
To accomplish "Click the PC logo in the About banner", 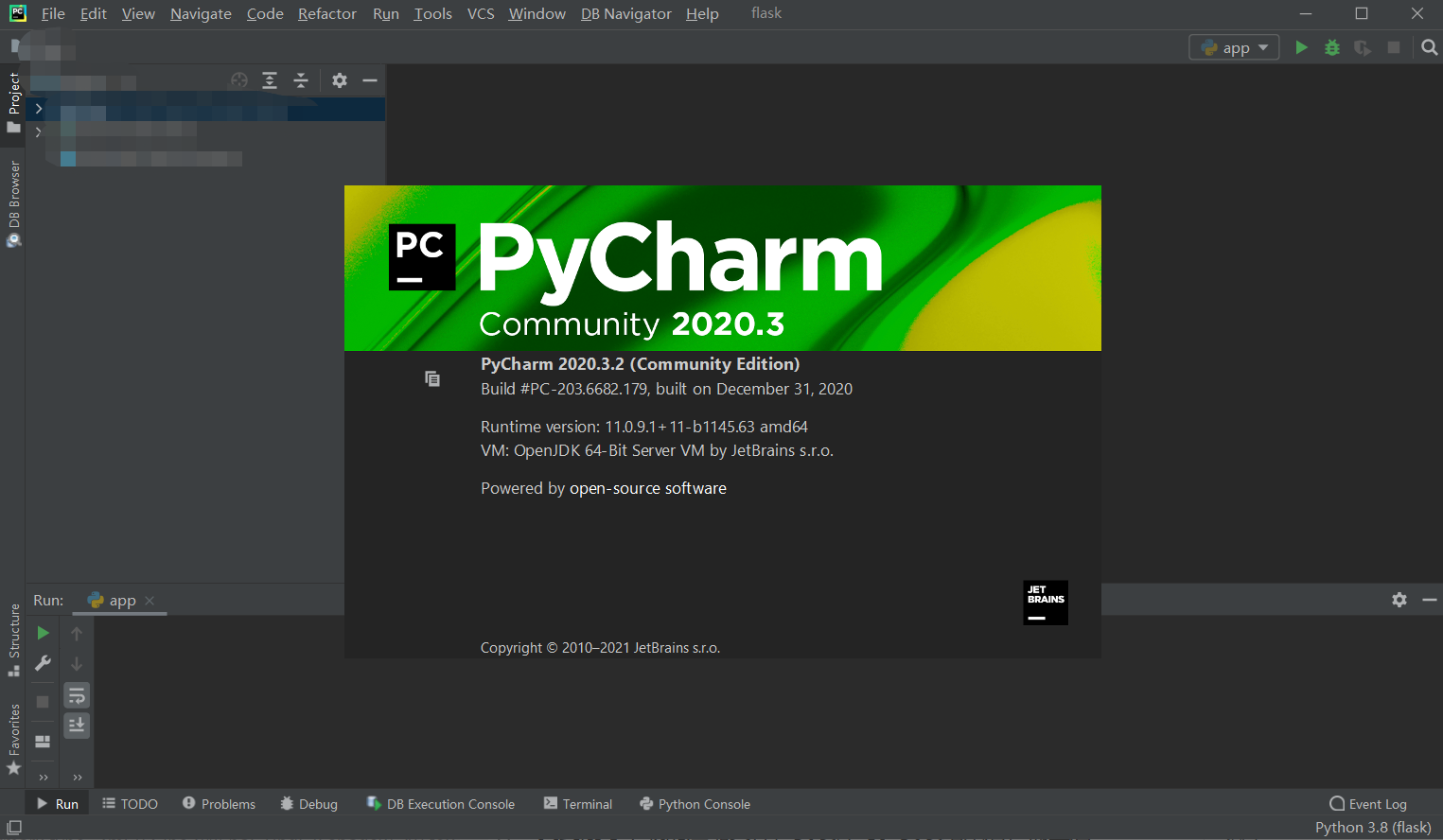I will click(x=422, y=256).
